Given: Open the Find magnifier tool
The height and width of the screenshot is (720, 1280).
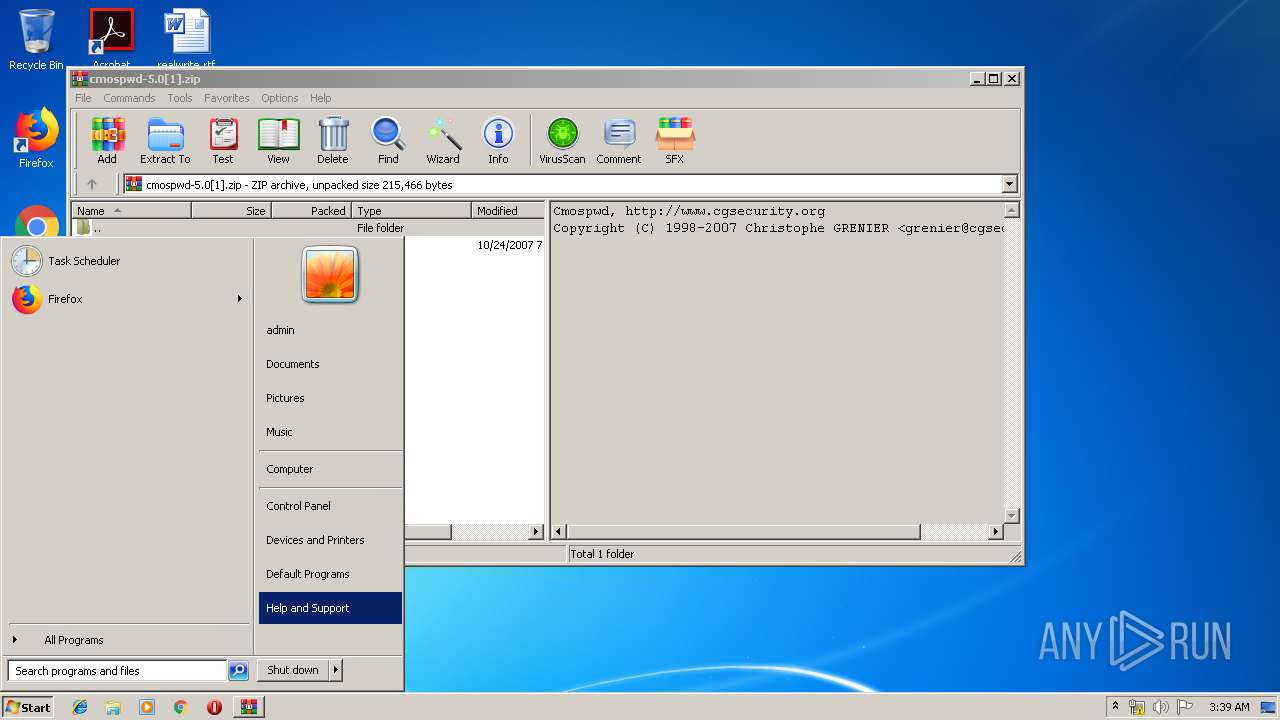Looking at the screenshot, I should [x=388, y=140].
